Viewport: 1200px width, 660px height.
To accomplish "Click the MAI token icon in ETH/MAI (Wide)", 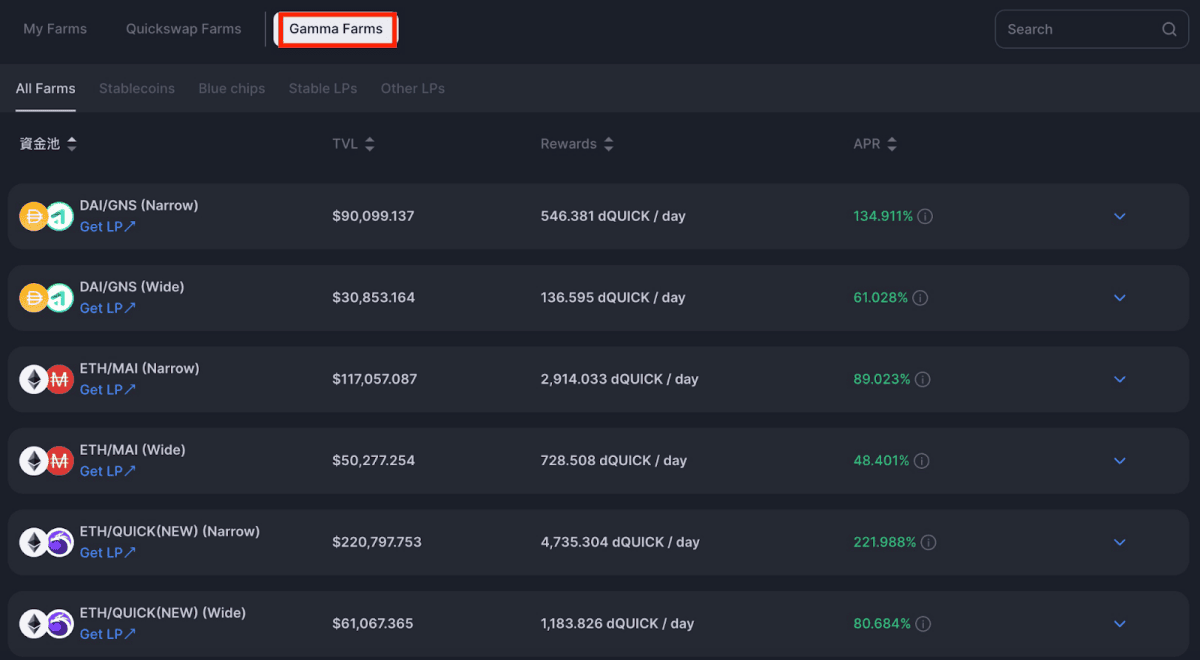I will pos(60,461).
